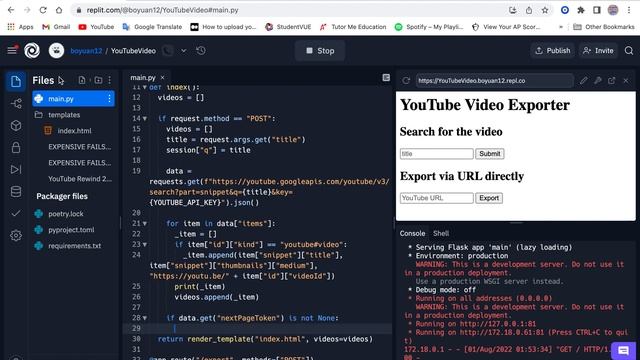
Task: Open the Debugger play sidebar icon
Action: 16,169
